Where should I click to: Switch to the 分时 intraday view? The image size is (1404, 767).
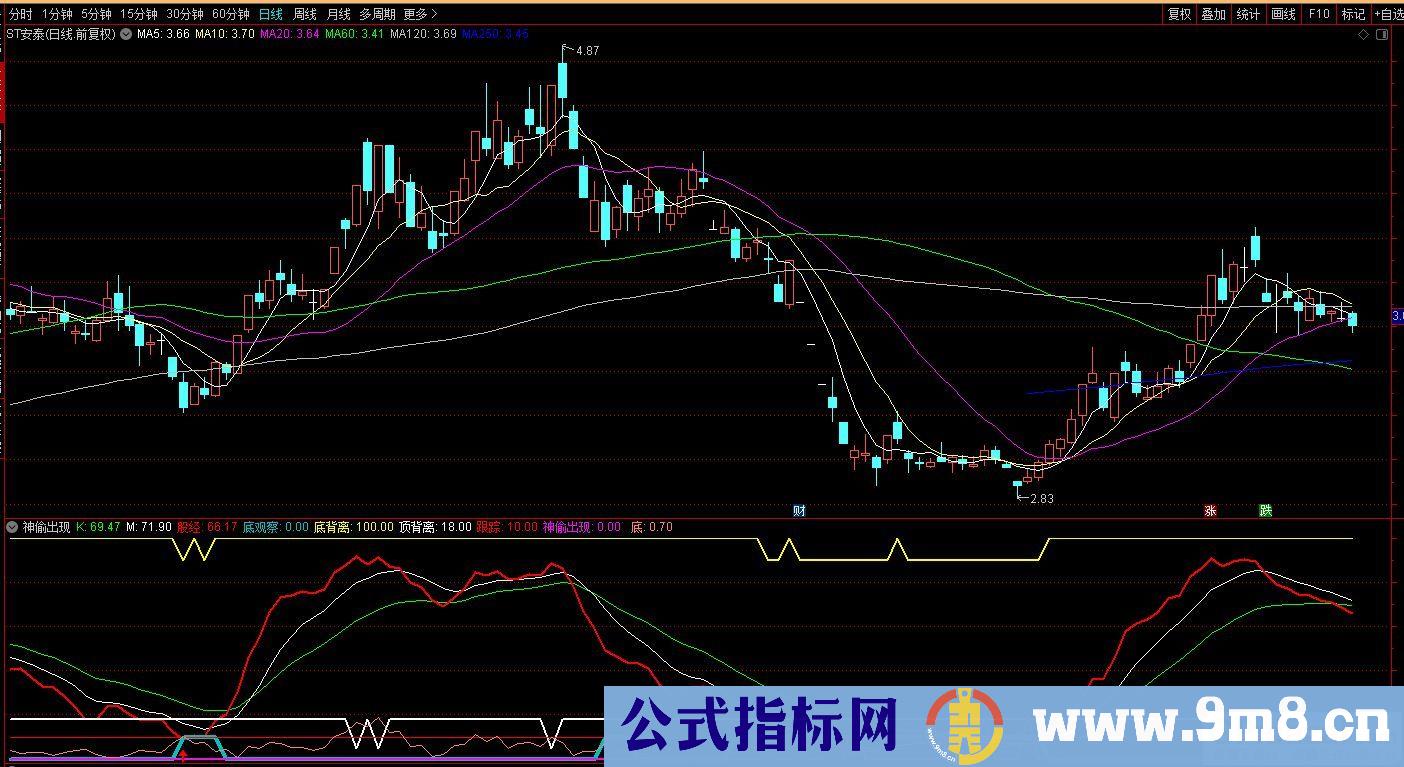(x=20, y=14)
